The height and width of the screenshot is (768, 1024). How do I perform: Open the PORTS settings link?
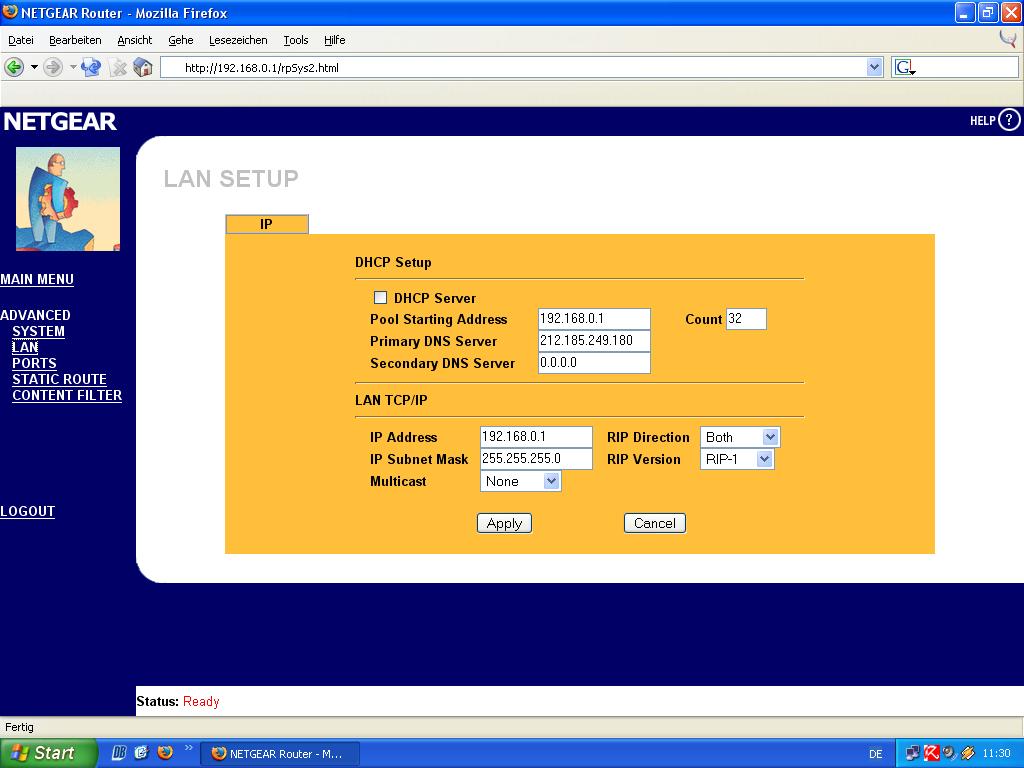point(35,363)
